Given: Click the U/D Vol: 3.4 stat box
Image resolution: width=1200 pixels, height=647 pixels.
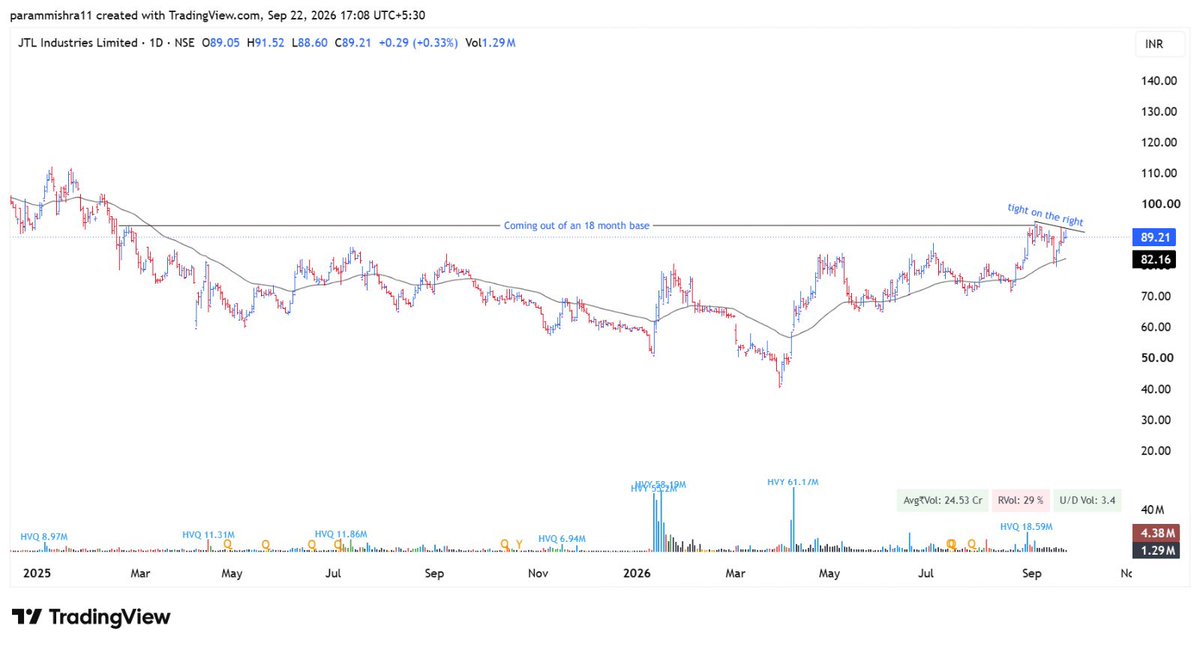Looking at the screenshot, I should 1088,501.
